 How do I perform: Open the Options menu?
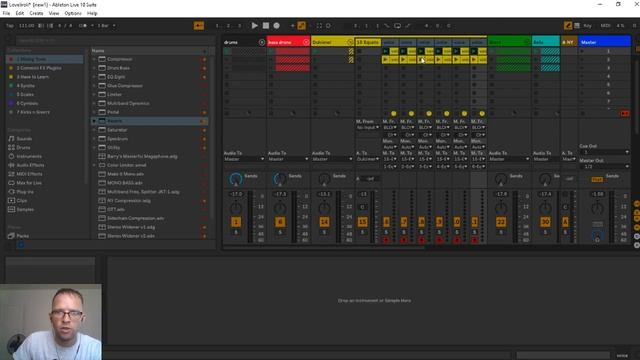73,13
